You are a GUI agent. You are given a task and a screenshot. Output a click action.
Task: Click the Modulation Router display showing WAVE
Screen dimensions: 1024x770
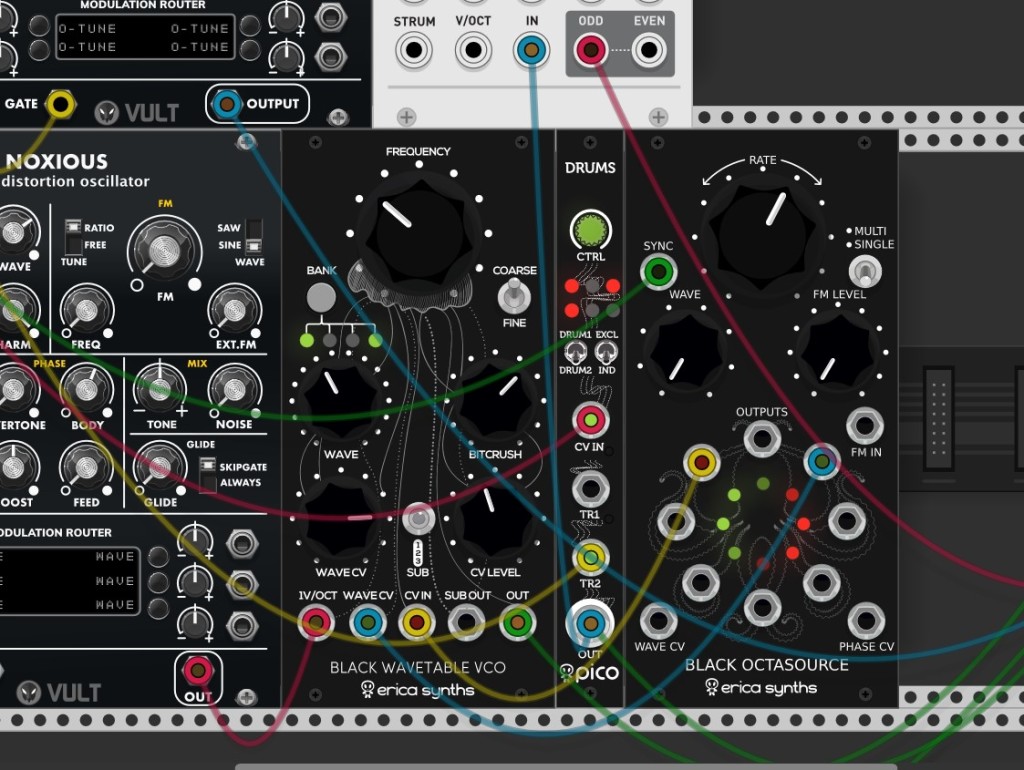pyautogui.click(x=70, y=580)
